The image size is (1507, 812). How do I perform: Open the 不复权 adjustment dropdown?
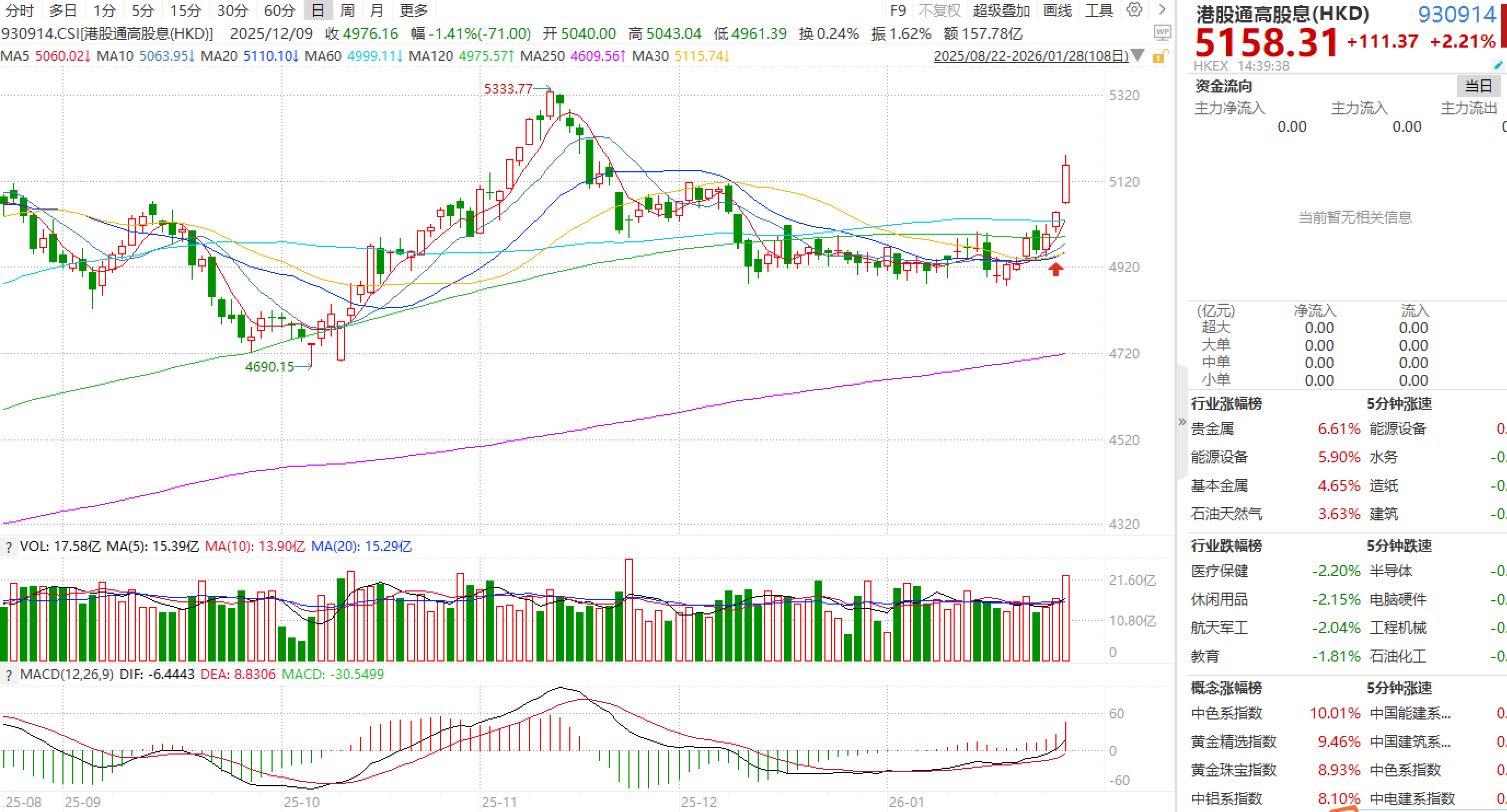point(939,10)
